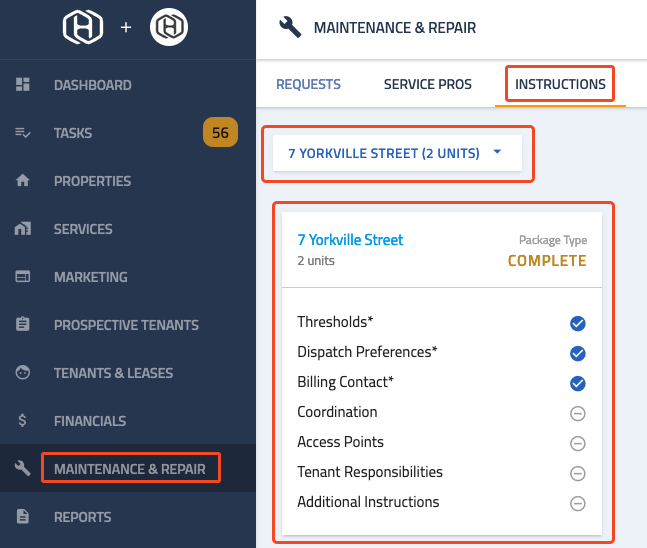Click the Coordination status circle
This screenshot has height=548, width=647.
coord(577,413)
